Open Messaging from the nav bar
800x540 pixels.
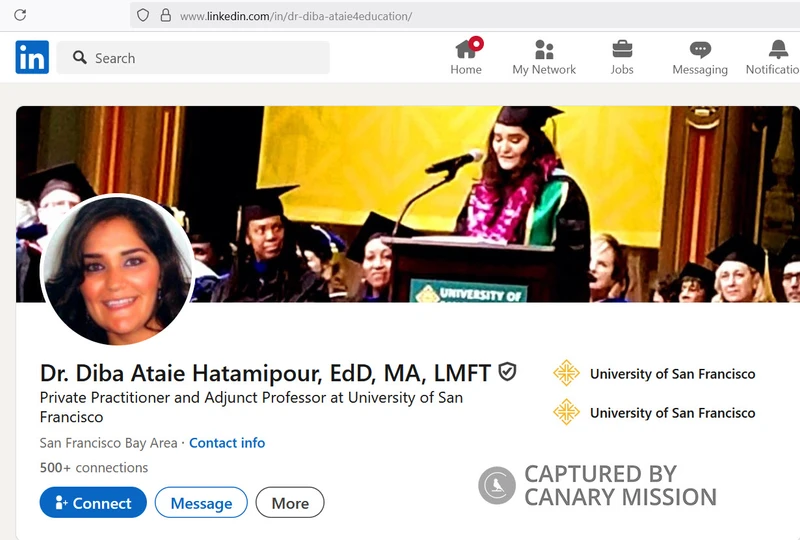(700, 57)
